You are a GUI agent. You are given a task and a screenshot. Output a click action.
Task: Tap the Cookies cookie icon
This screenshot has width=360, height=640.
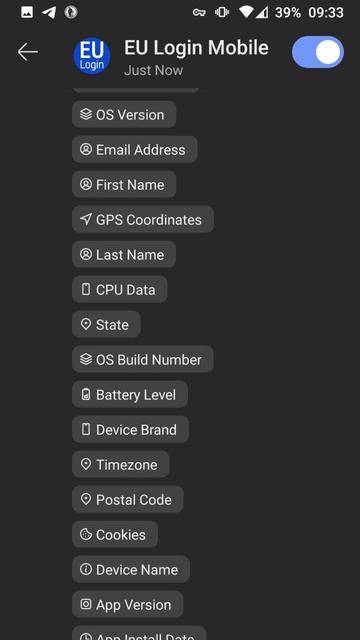click(x=86, y=534)
